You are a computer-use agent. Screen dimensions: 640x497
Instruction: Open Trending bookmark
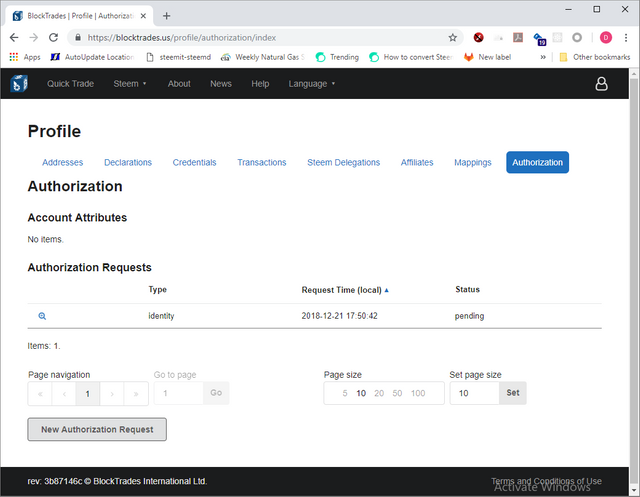point(338,57)
